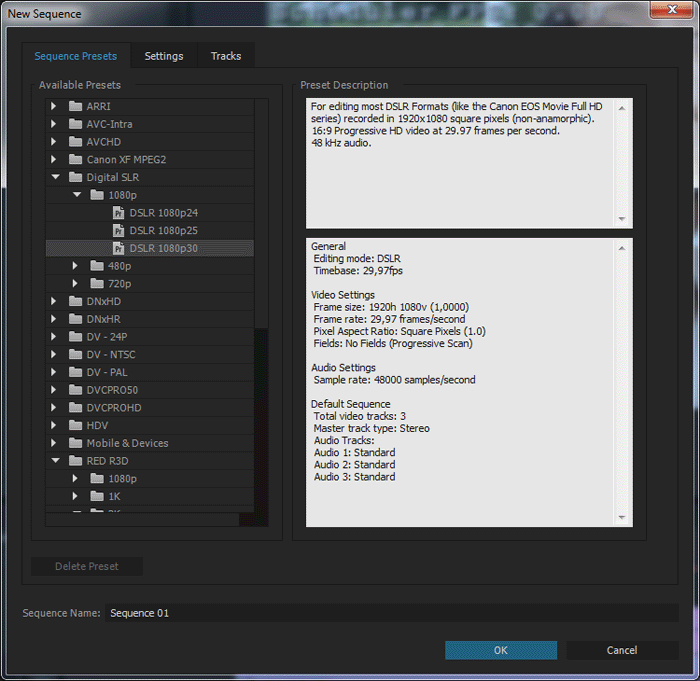
Task: Cancel the New Sequence dialog
Action: point(622,650)
